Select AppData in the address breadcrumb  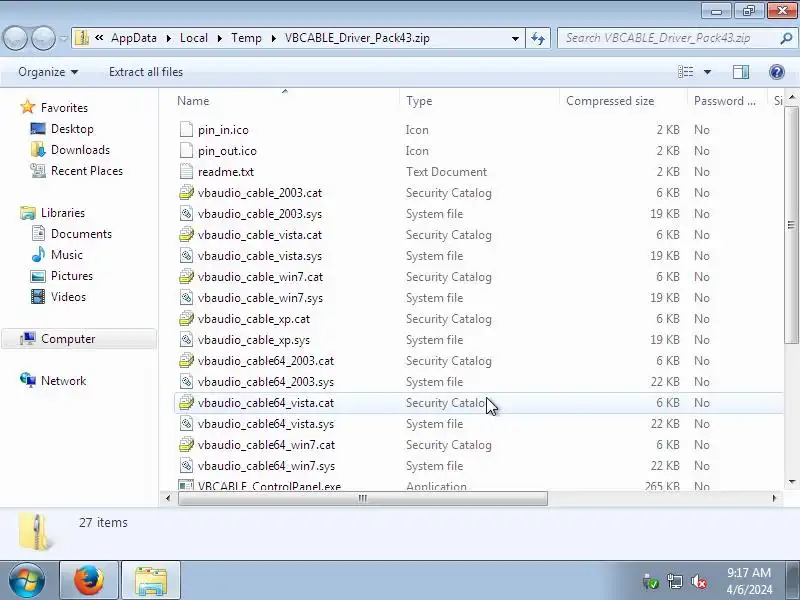134,38
